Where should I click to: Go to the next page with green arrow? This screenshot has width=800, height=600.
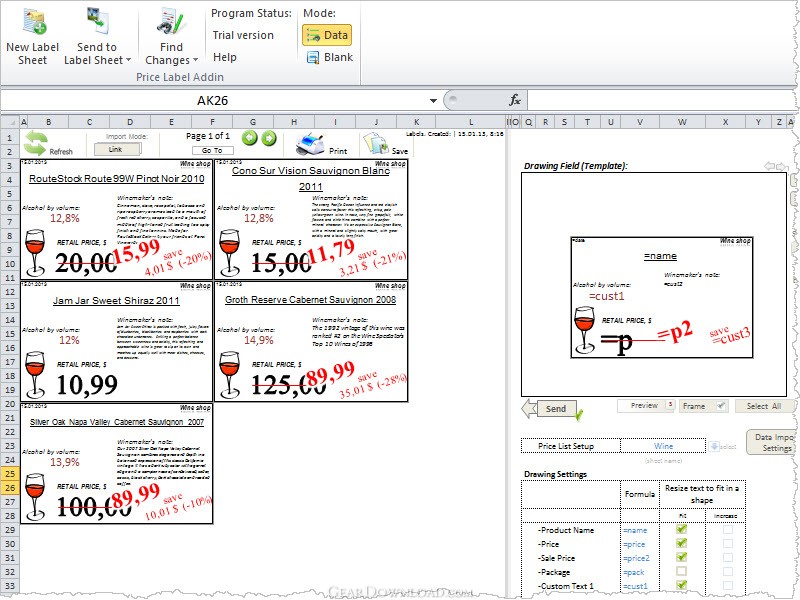click(x=269, y=138)
